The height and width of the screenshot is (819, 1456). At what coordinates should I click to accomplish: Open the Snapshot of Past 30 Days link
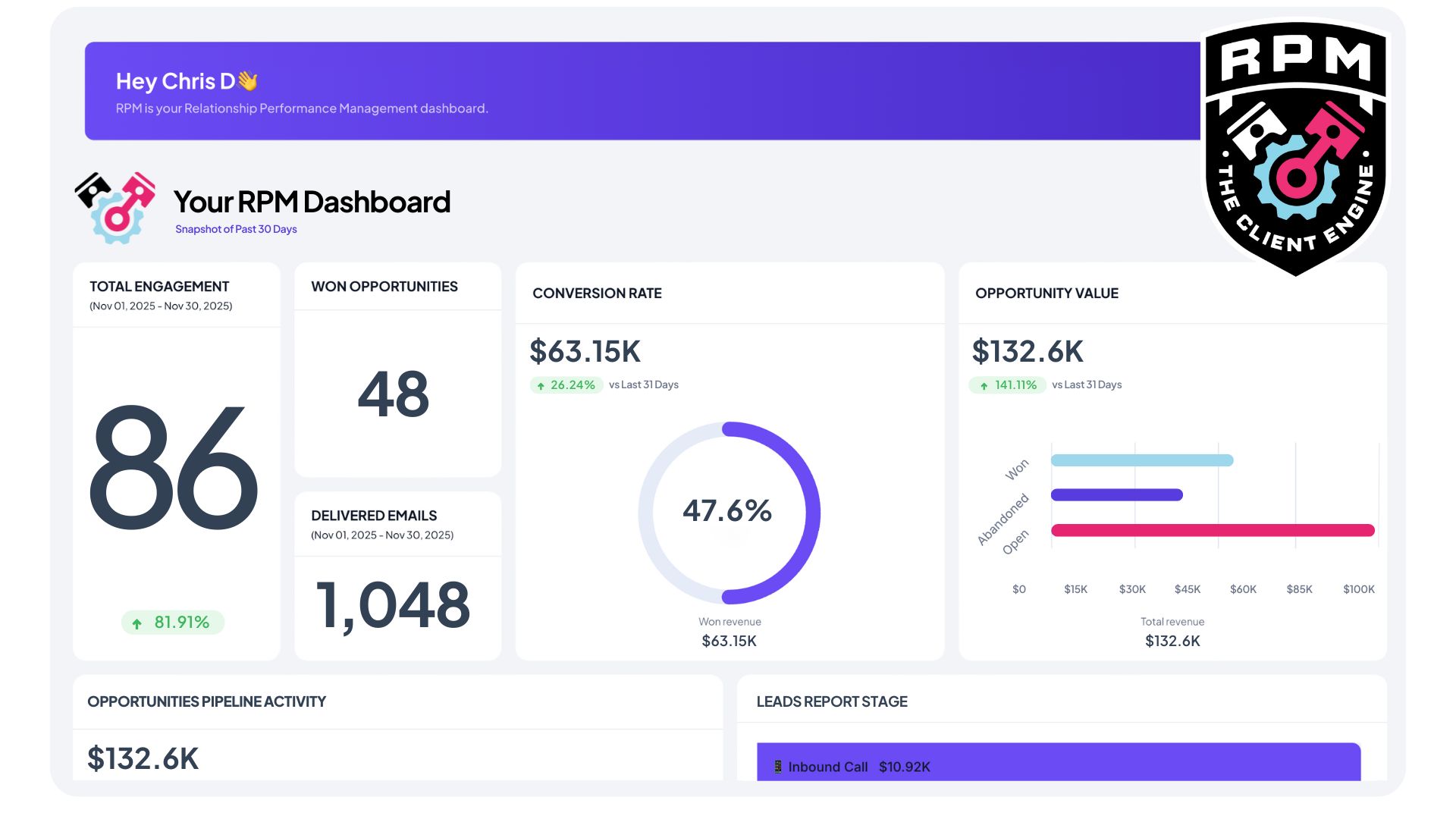pos(235,227)
